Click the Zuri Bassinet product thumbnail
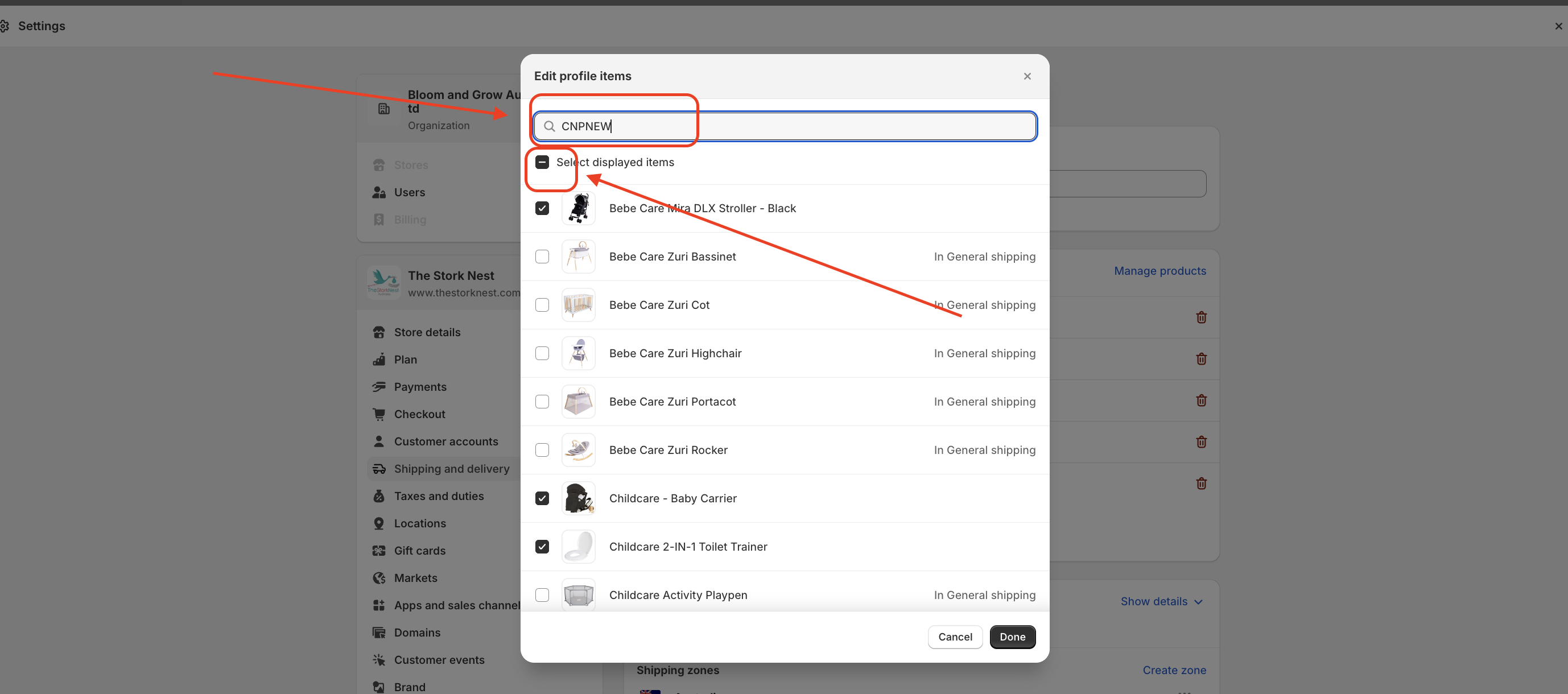This screenshot has height=694, width=1568. click(578, 257)
